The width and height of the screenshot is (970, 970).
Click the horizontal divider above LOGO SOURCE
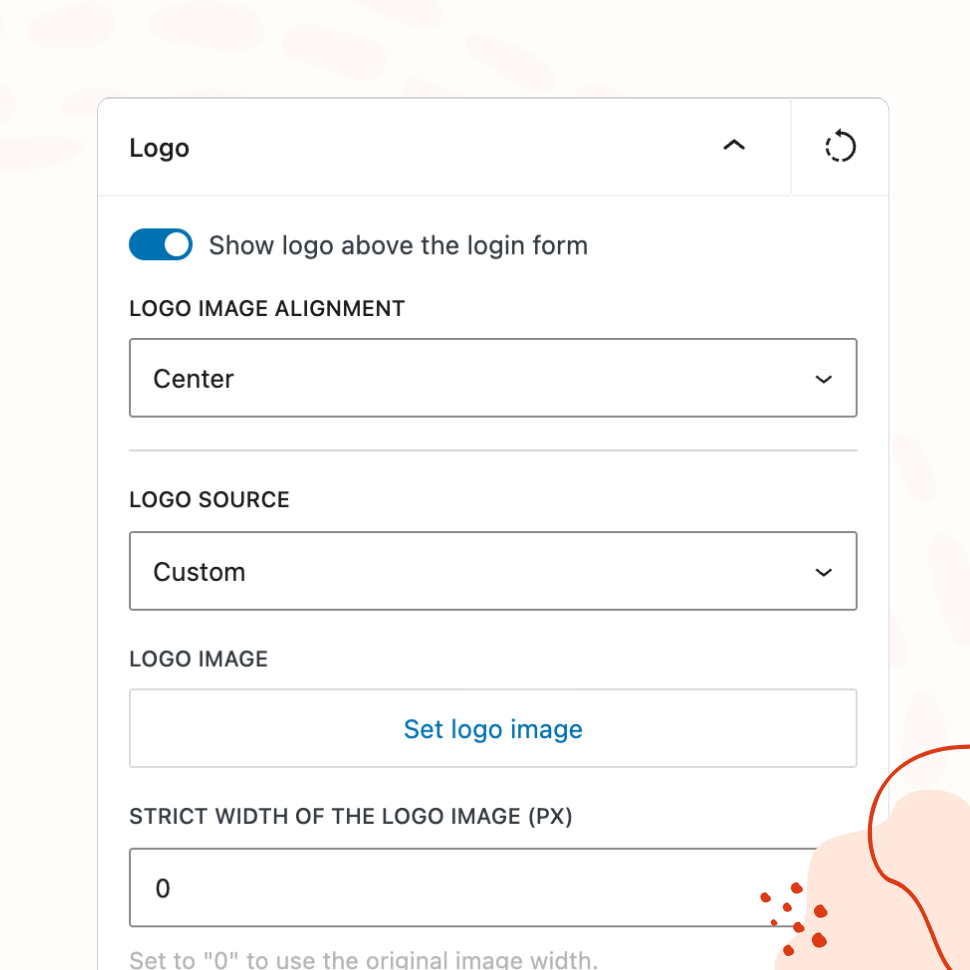pyautogui.click(x=492, y=450)
